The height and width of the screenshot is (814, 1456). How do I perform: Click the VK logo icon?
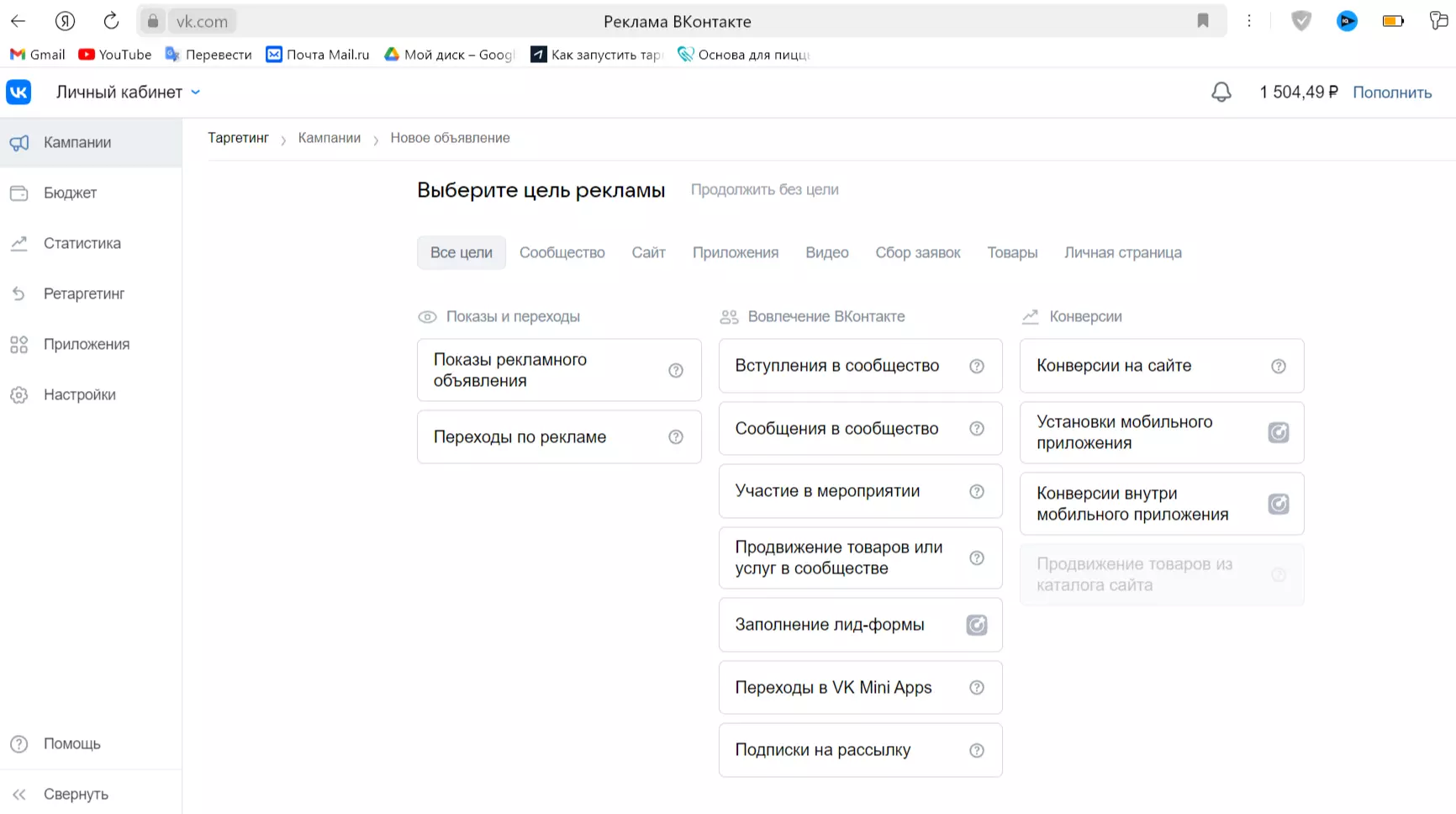[18, 92]
